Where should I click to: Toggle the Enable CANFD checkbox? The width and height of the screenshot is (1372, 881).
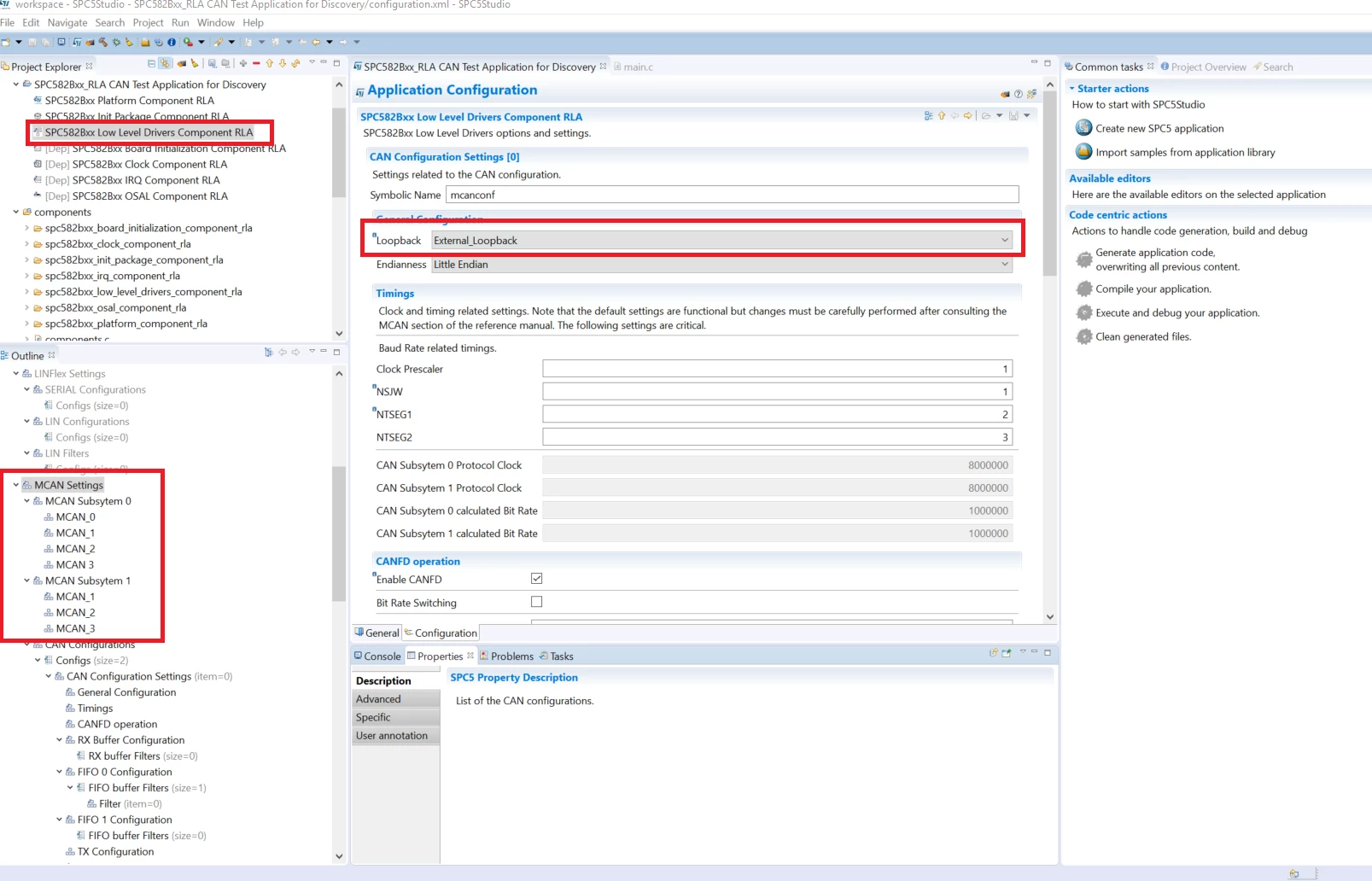click(x=537, y=579)
